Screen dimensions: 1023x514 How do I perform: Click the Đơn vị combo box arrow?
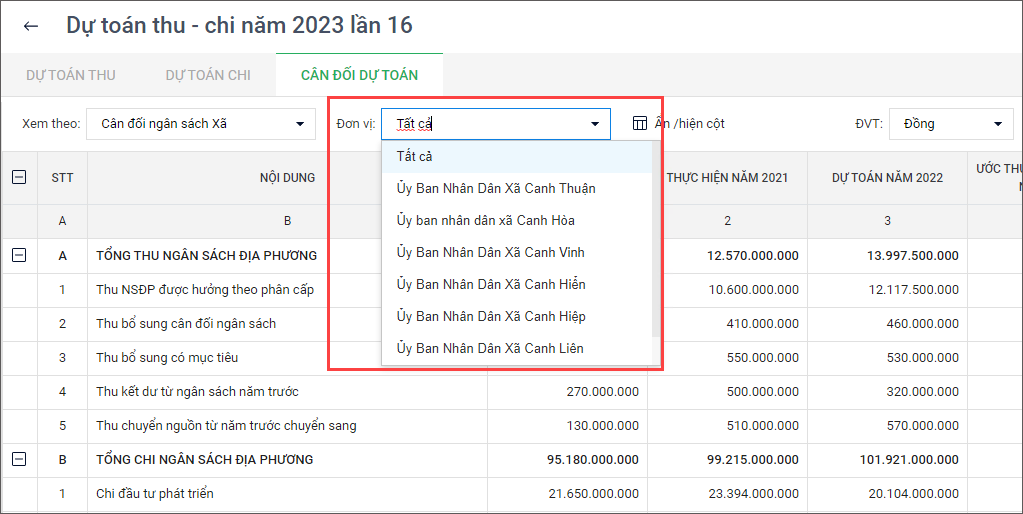596,124
